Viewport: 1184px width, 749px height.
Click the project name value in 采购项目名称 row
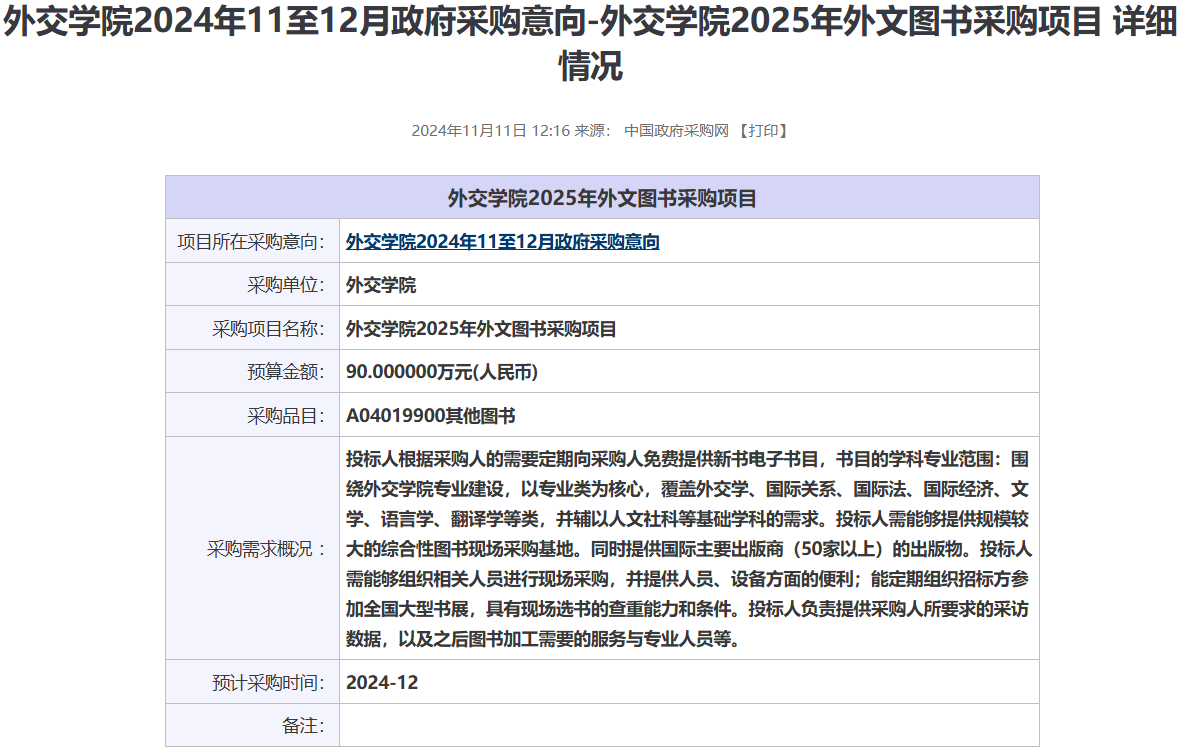coord(481,329)
